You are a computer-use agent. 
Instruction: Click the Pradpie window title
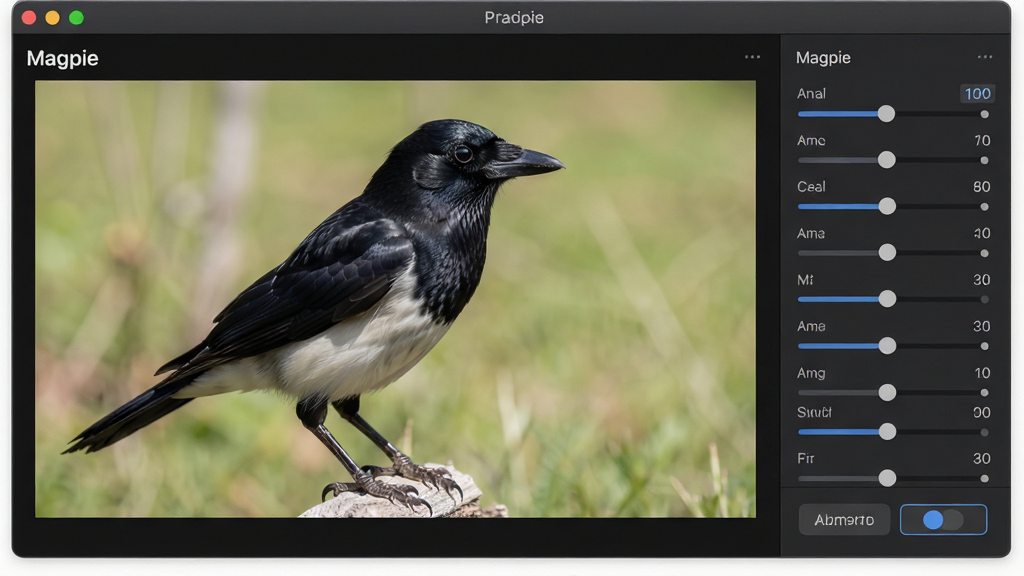point(514,18)
